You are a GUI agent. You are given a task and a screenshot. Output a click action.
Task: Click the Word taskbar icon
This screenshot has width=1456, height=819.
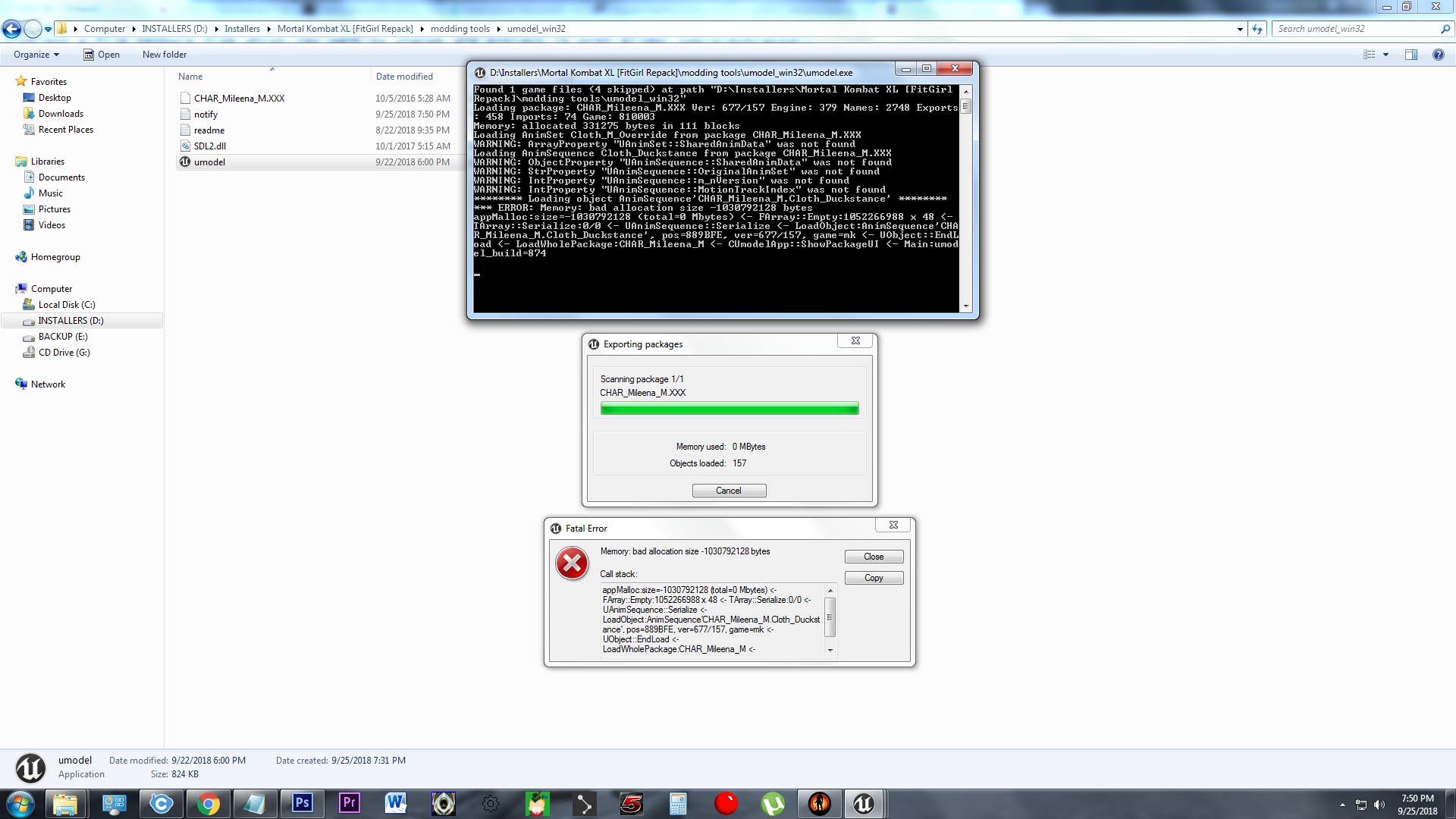[x=396, y=803]
